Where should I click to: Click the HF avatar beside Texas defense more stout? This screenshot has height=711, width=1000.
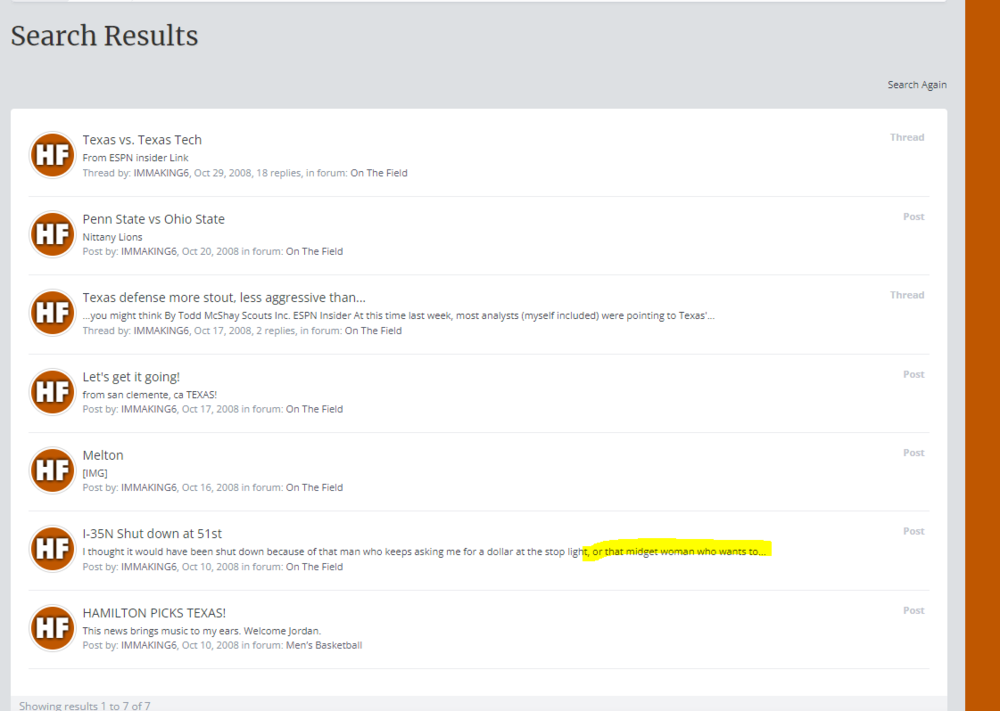pos(52,313)
